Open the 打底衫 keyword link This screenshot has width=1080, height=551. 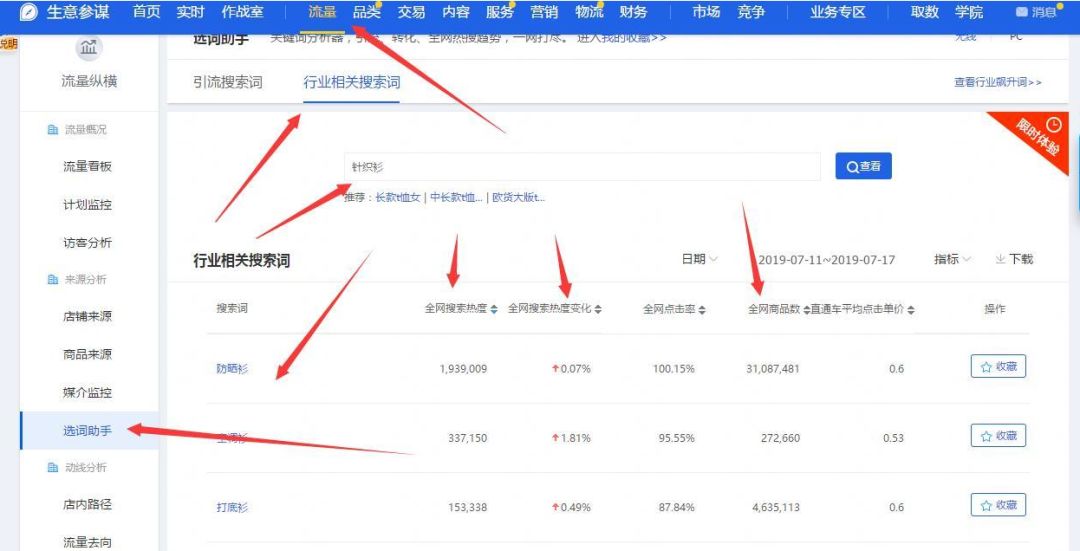pyautogui.click(x=231, y=508)
